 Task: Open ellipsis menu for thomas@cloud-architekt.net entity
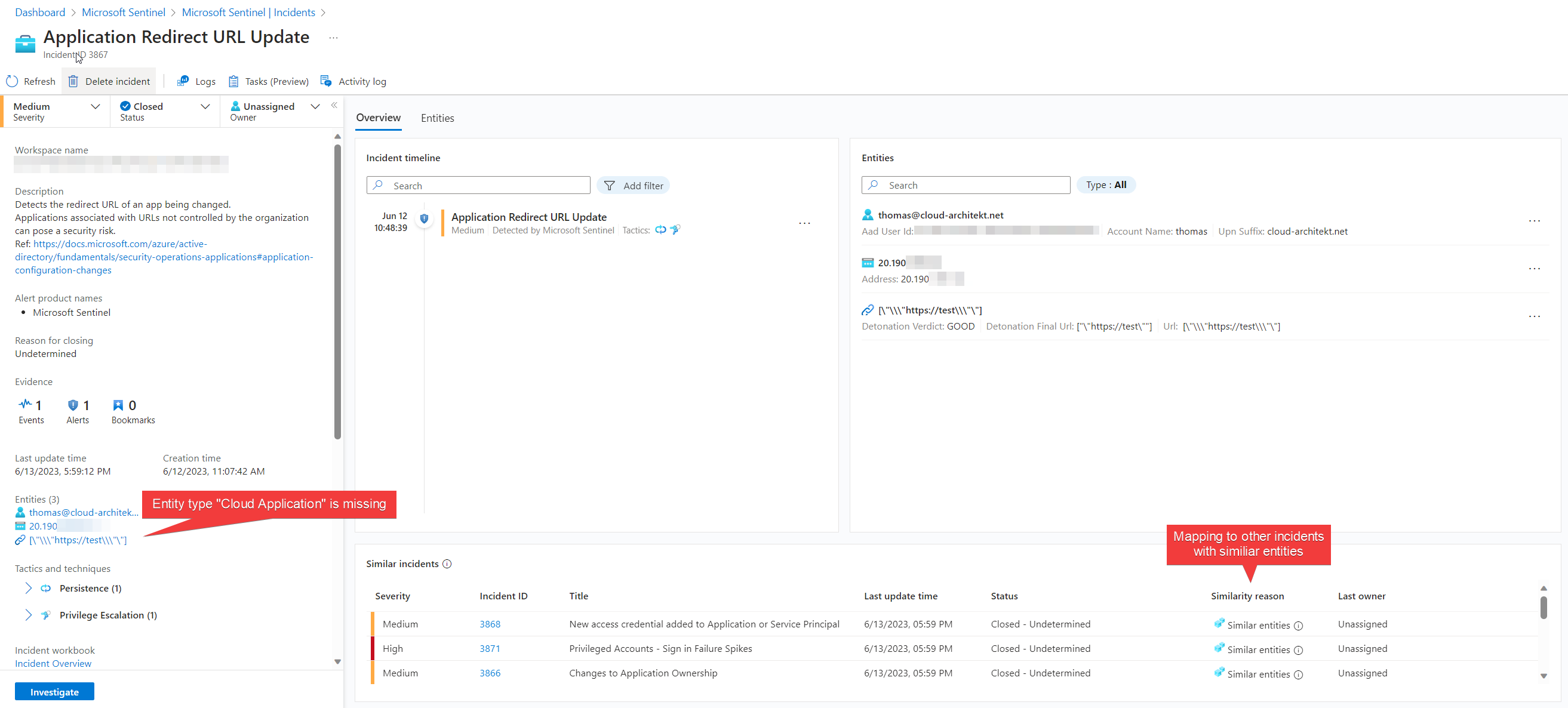(x=1534, y=221)
